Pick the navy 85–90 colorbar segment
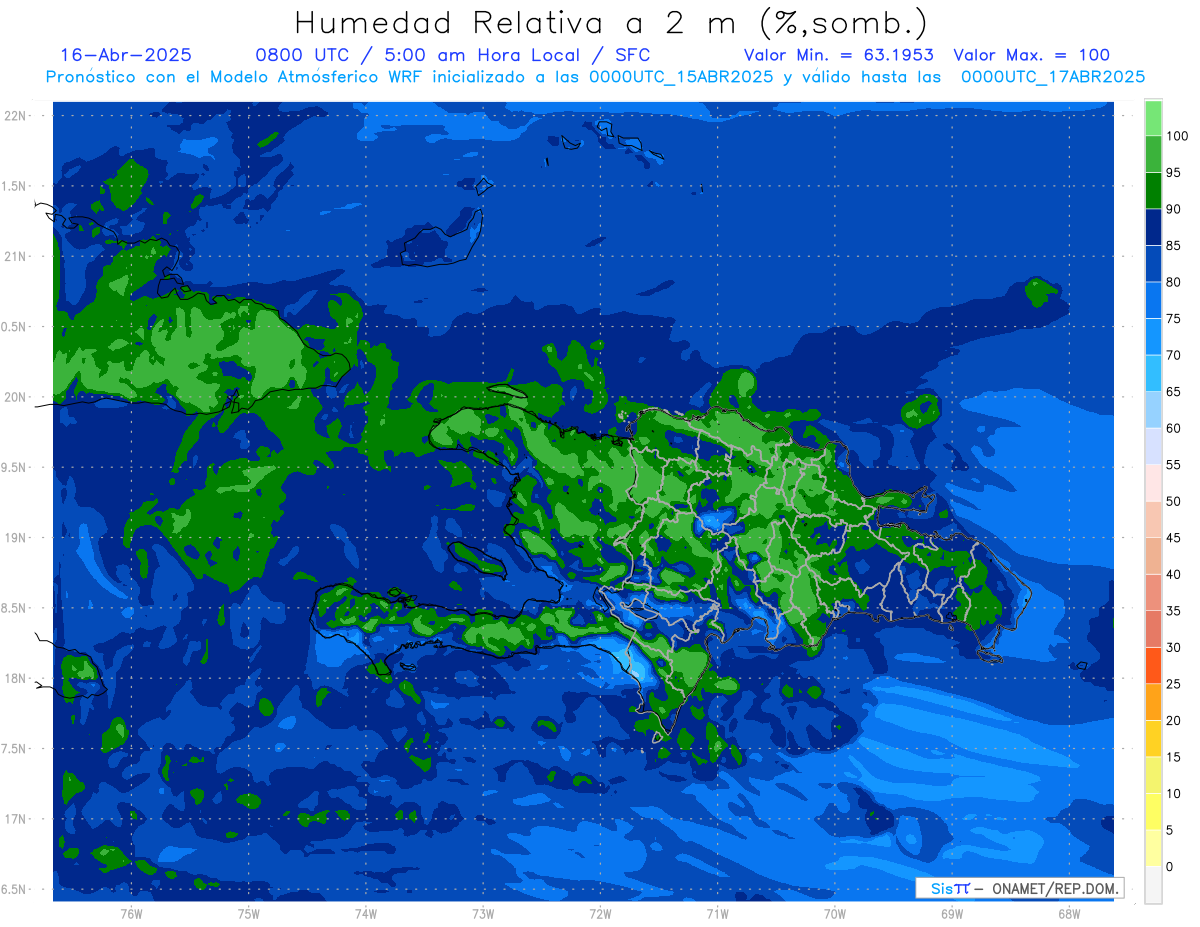The height and width of the screenshot is (927, 1200). pos(1153,227)
